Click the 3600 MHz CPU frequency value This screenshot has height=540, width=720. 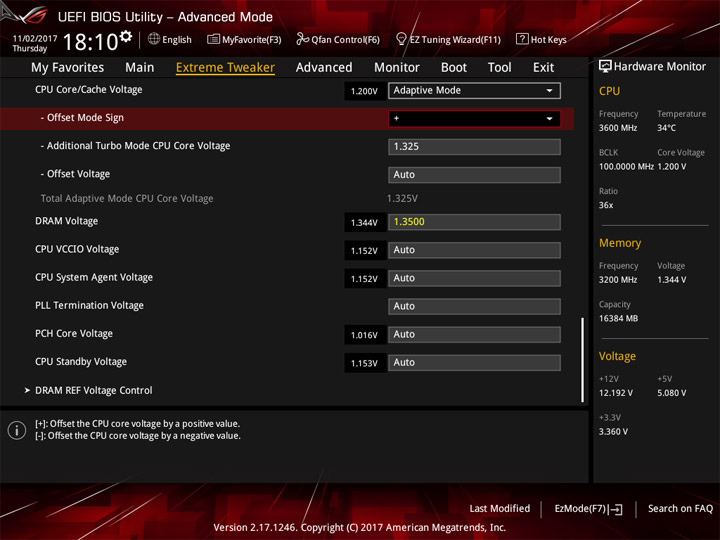618,128
